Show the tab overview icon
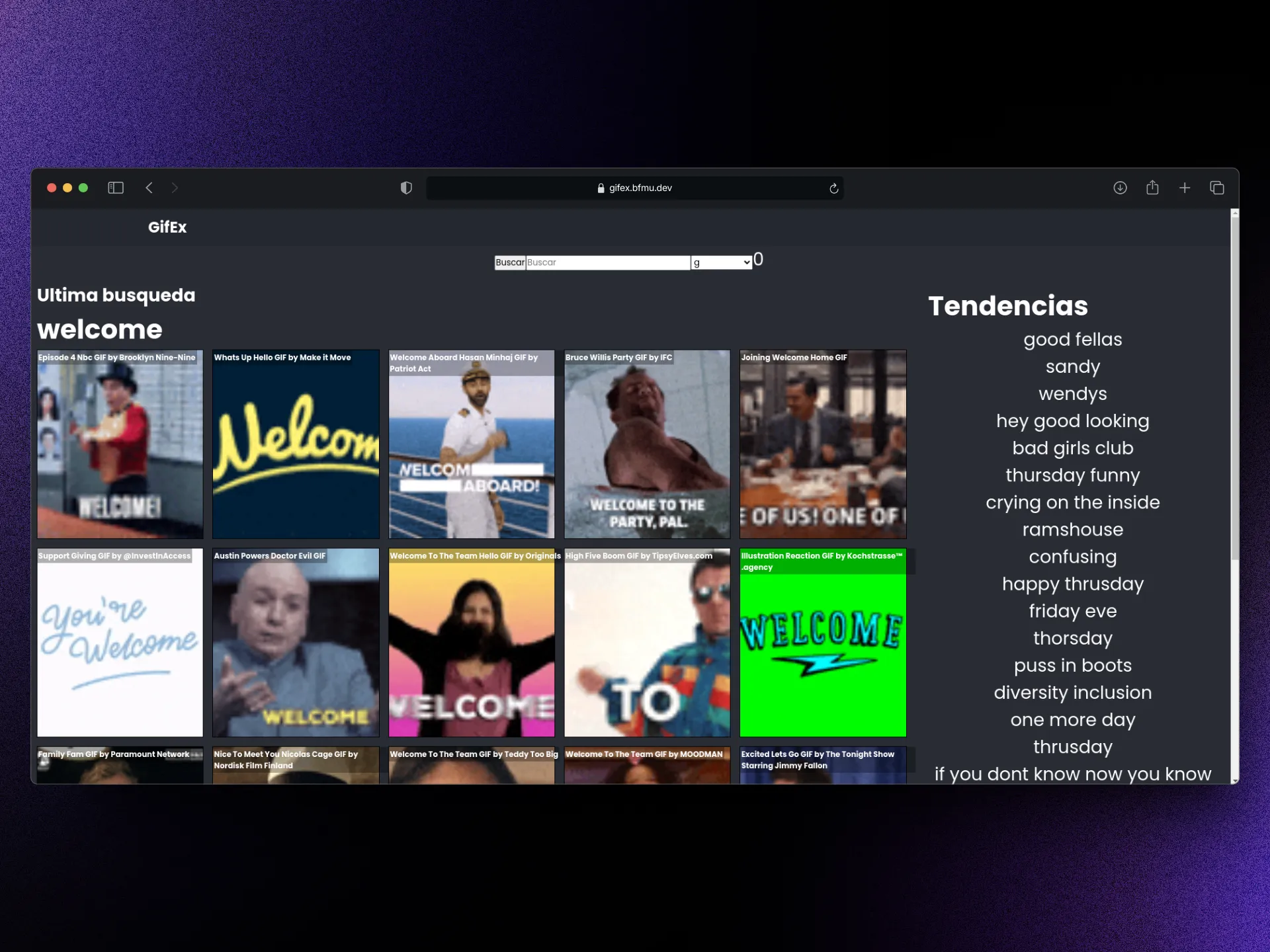This screenshot has width=1270, height=952. pos(1217,188)
